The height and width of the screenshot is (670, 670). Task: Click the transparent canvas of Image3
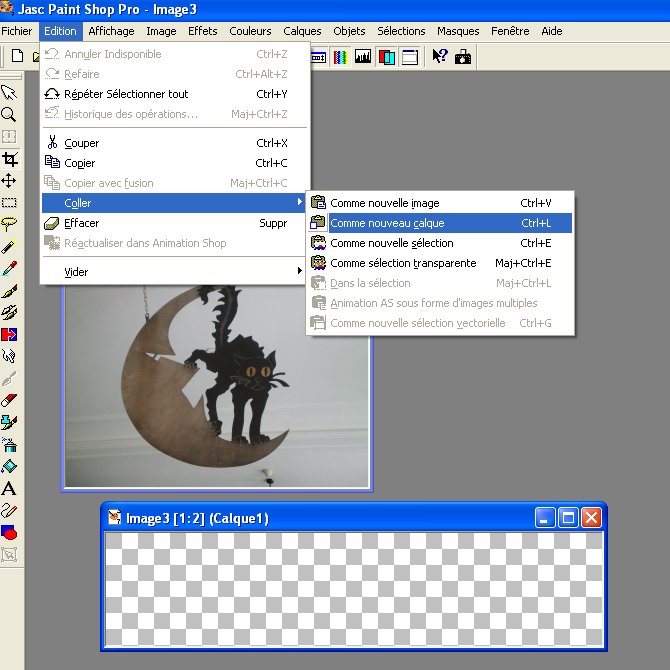[354, 589]
